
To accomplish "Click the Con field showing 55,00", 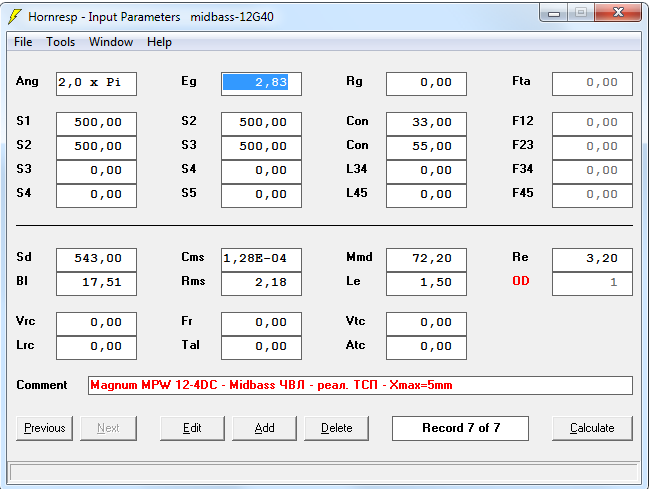I will pyautogui.click(x=426, y=147).
